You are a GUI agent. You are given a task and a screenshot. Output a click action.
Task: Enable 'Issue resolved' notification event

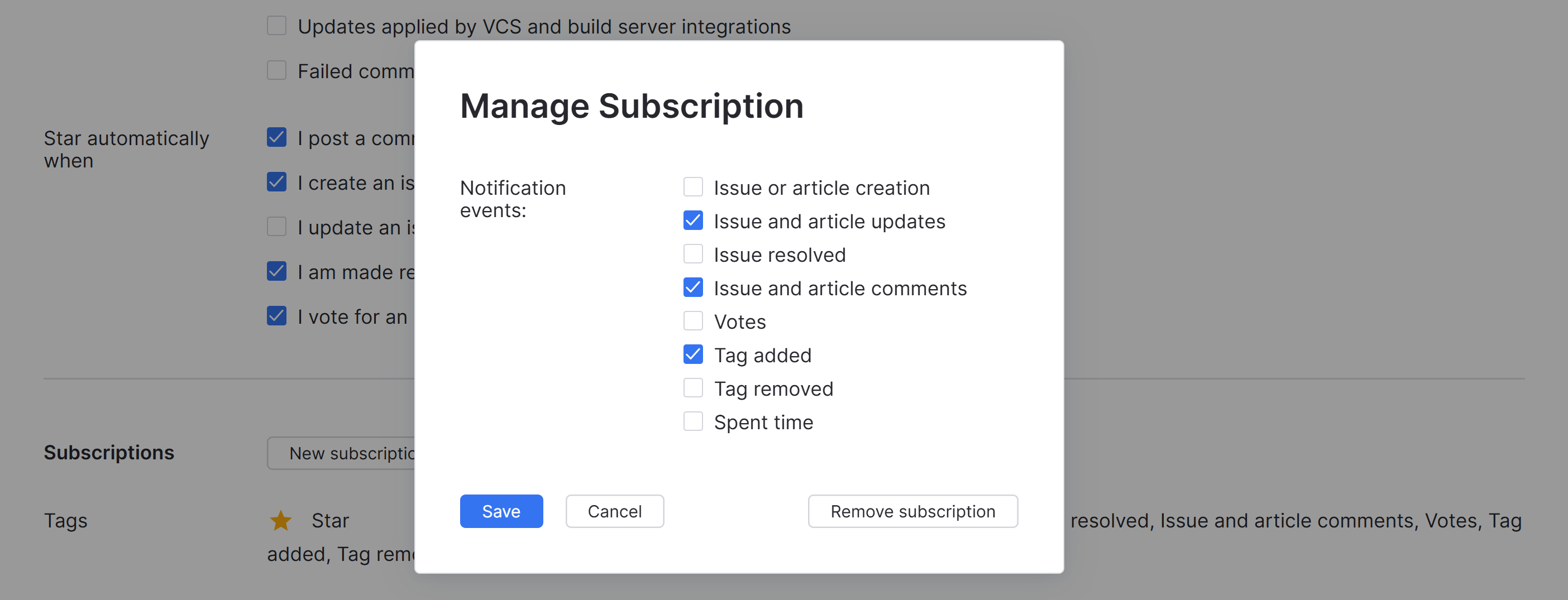coord(692,254)
